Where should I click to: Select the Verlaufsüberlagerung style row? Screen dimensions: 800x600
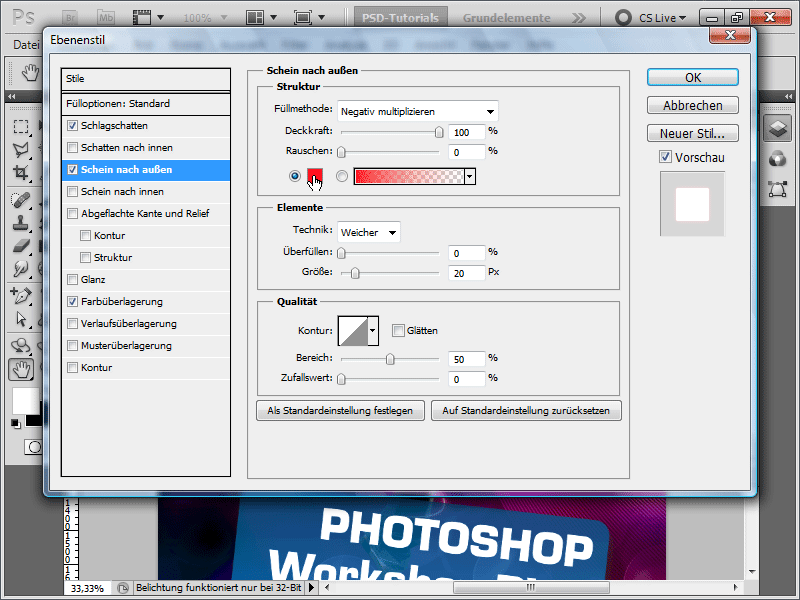tap(145, 323)
